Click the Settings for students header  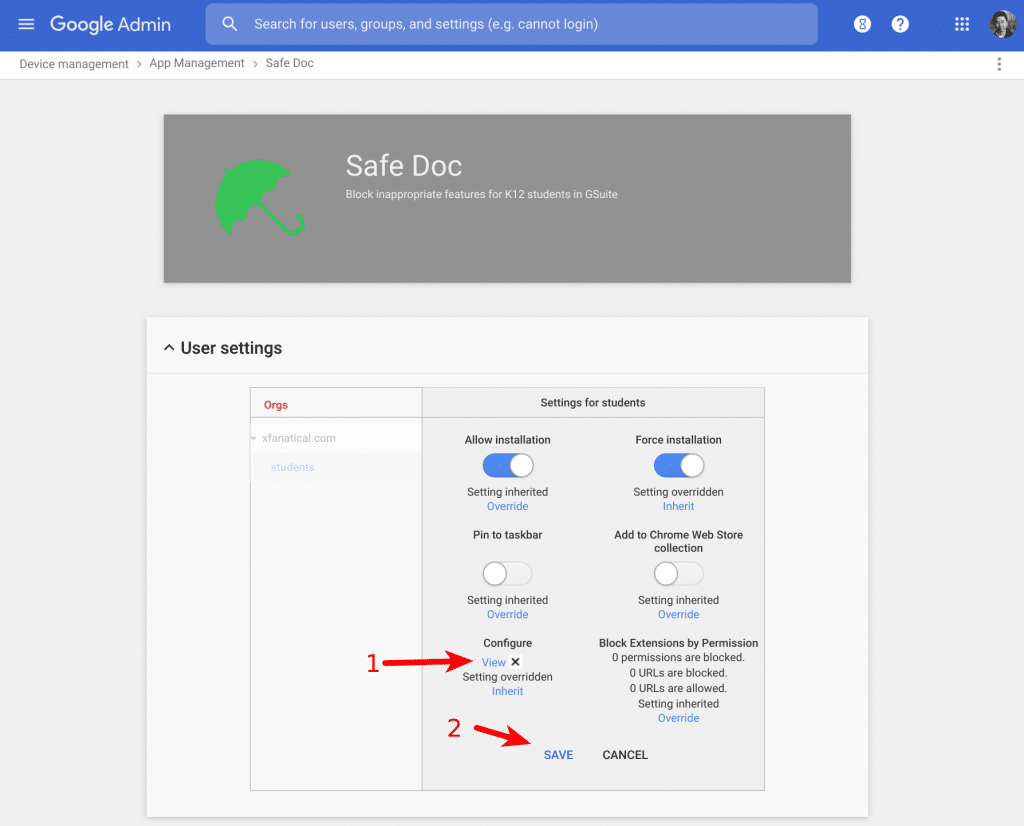pos(592,403)
